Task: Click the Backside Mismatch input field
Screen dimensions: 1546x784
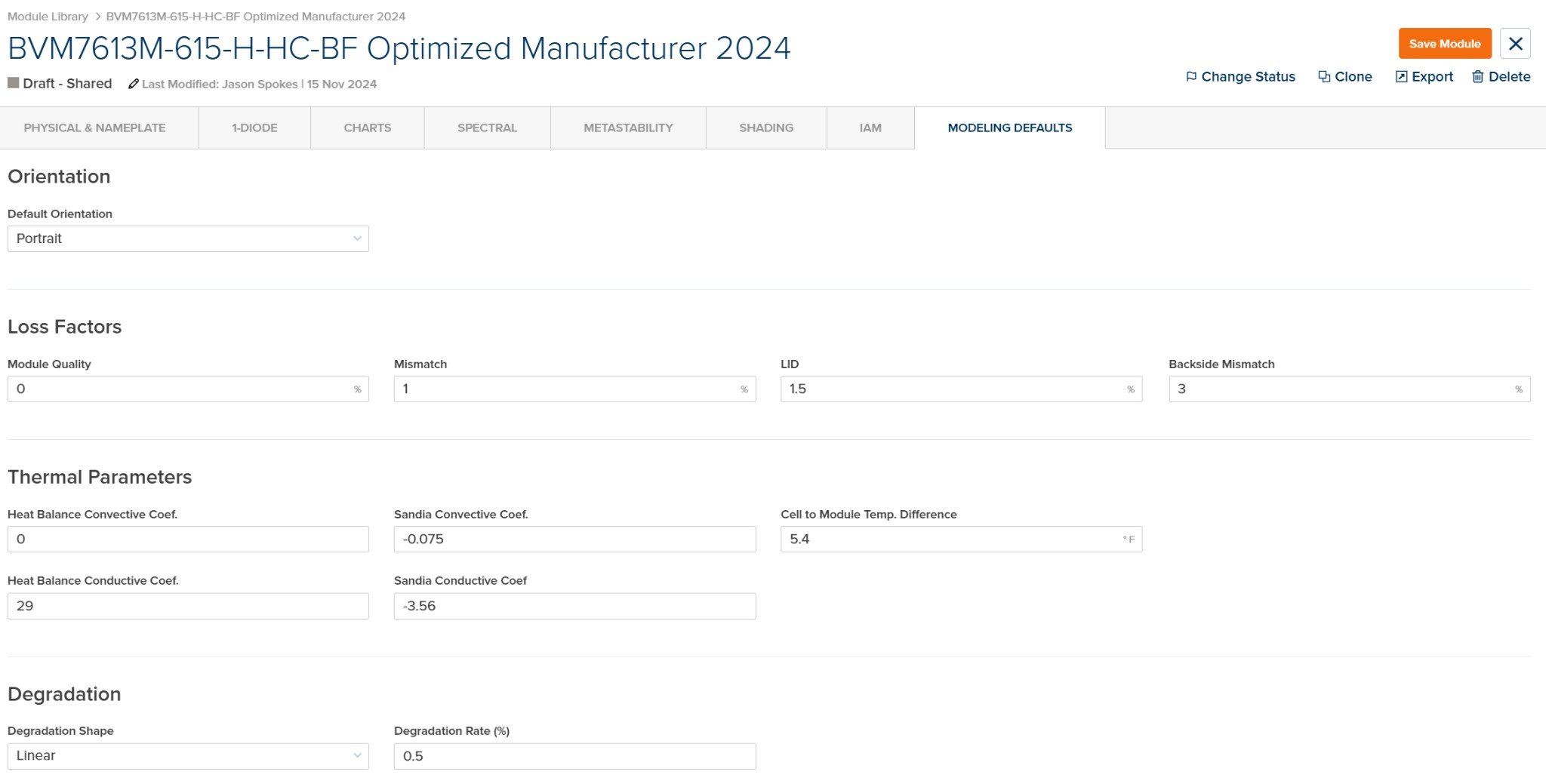Action: (x=1349, y=389)
